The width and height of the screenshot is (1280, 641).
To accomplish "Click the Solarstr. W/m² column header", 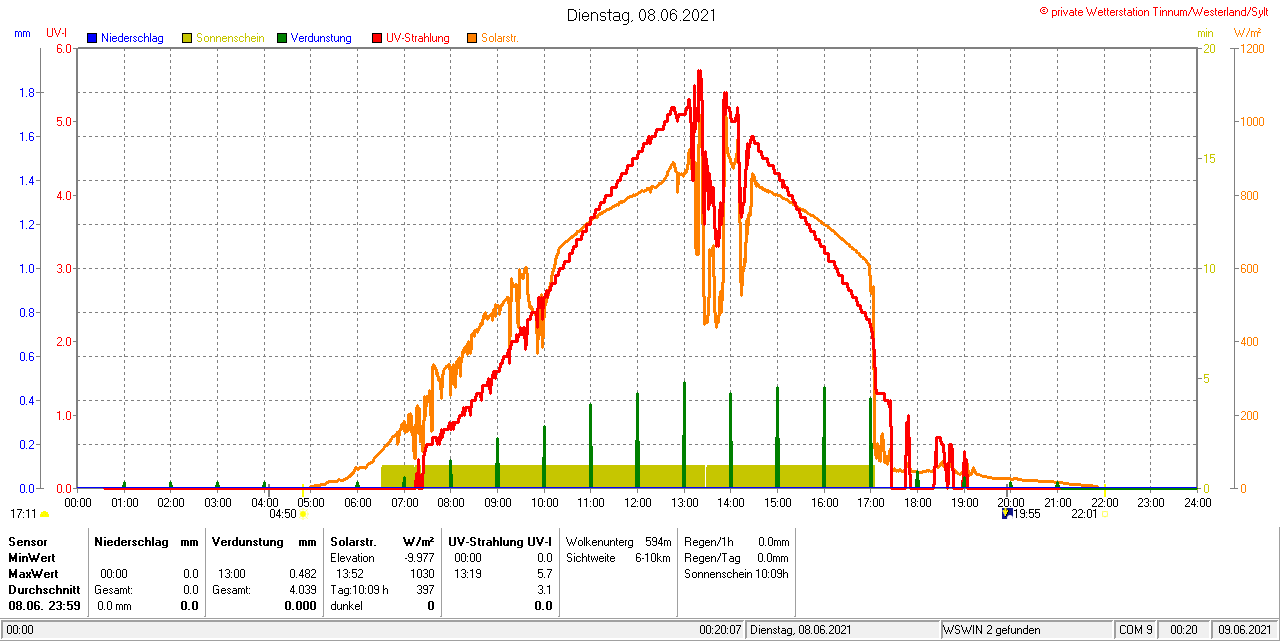I will pos(382,541).
